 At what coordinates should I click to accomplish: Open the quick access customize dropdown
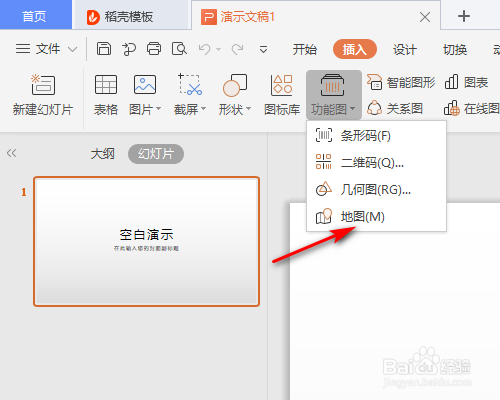tap(263, 50)
